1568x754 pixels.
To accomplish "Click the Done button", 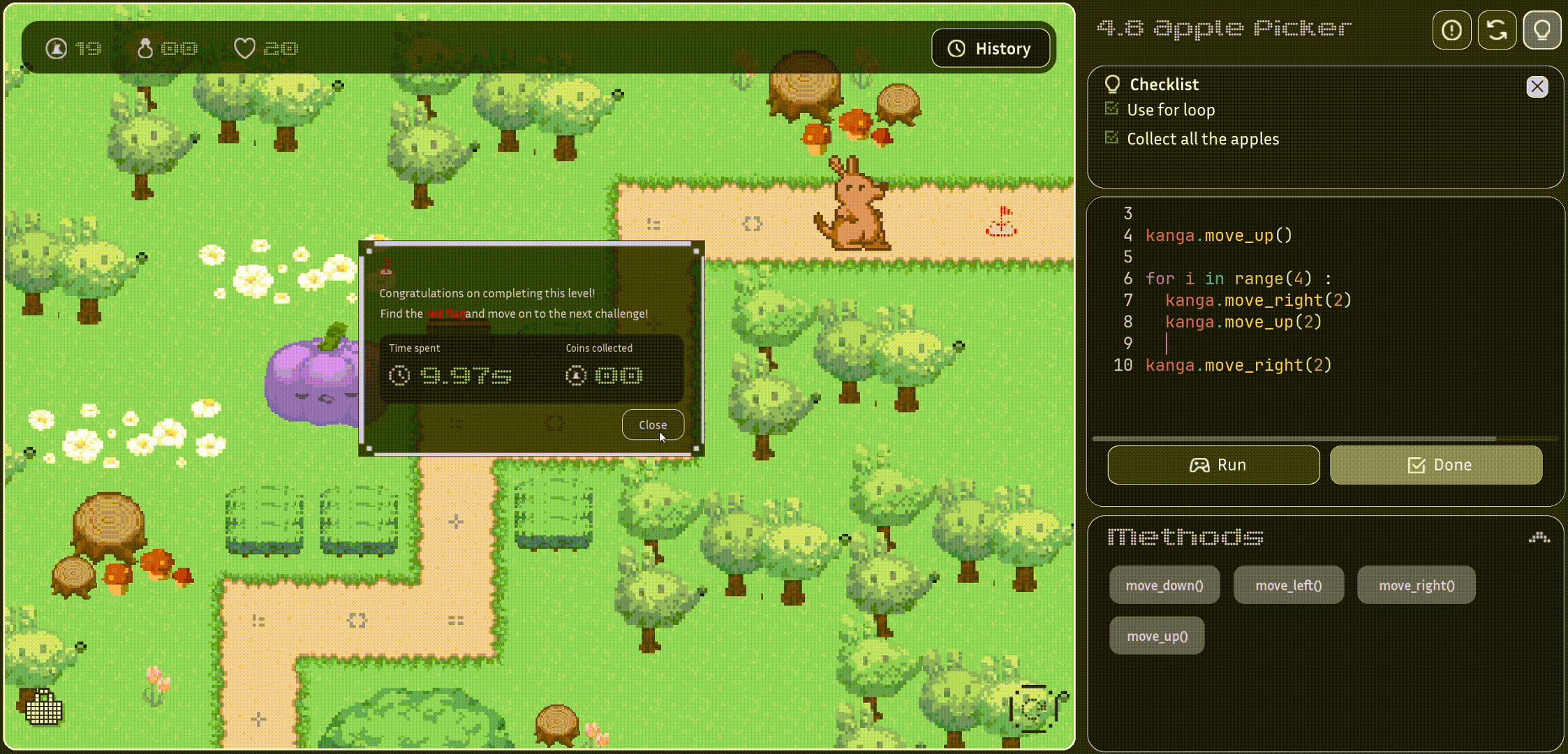I will [1436, 465].
